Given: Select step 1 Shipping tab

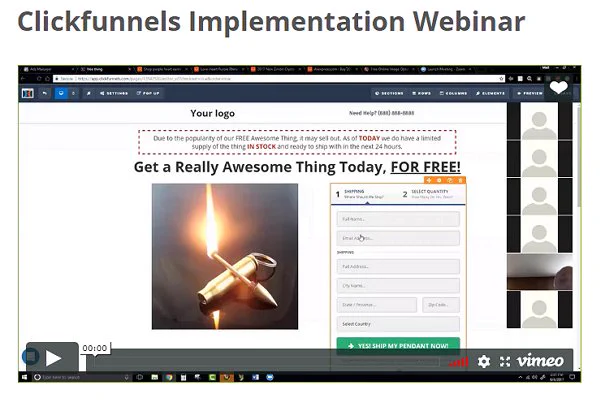Looking at the screenshot, I should point(364,194).
